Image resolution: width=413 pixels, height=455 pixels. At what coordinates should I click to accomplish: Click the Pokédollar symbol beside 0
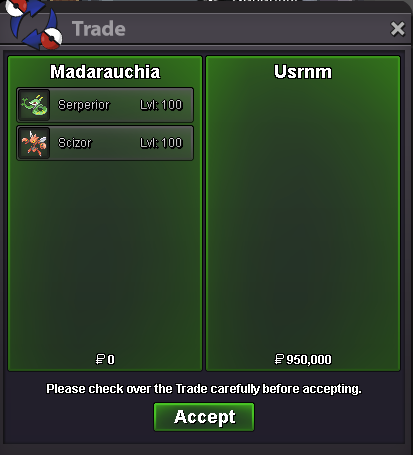(x=100, y=359)
